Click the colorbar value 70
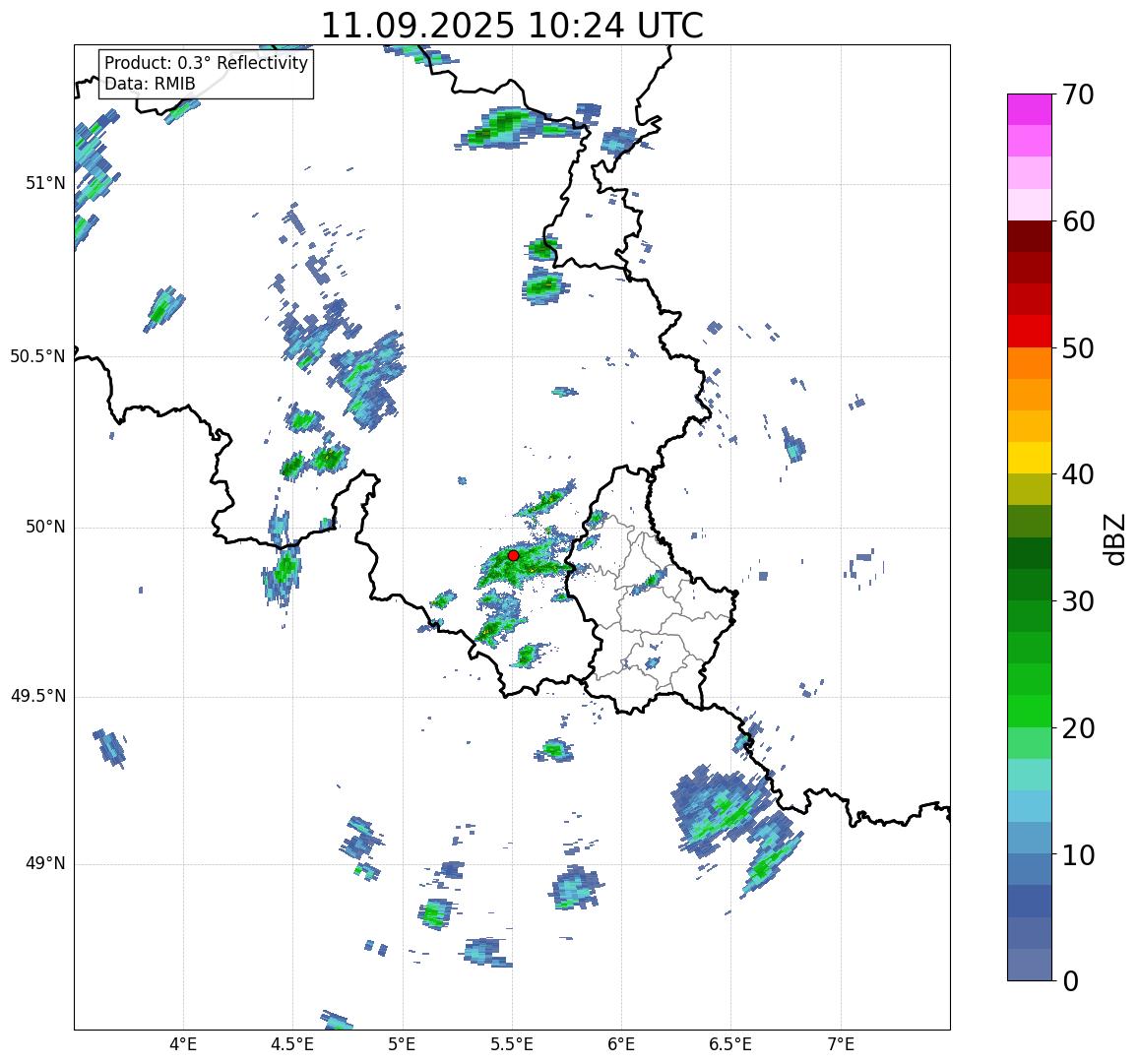Viewport: 1139px width, 1064px height. [x=1078, y=94]
